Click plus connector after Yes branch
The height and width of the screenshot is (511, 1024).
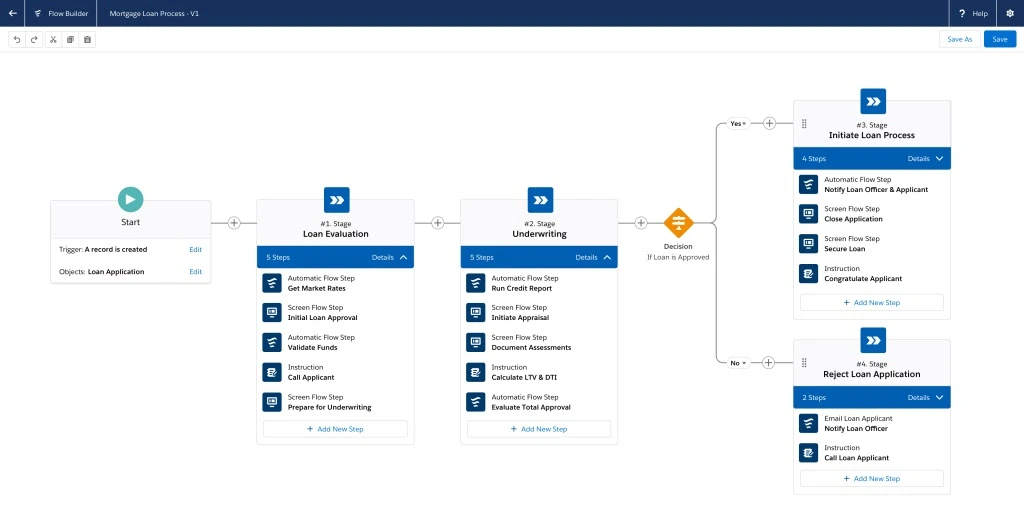click(x=769, y=124)
